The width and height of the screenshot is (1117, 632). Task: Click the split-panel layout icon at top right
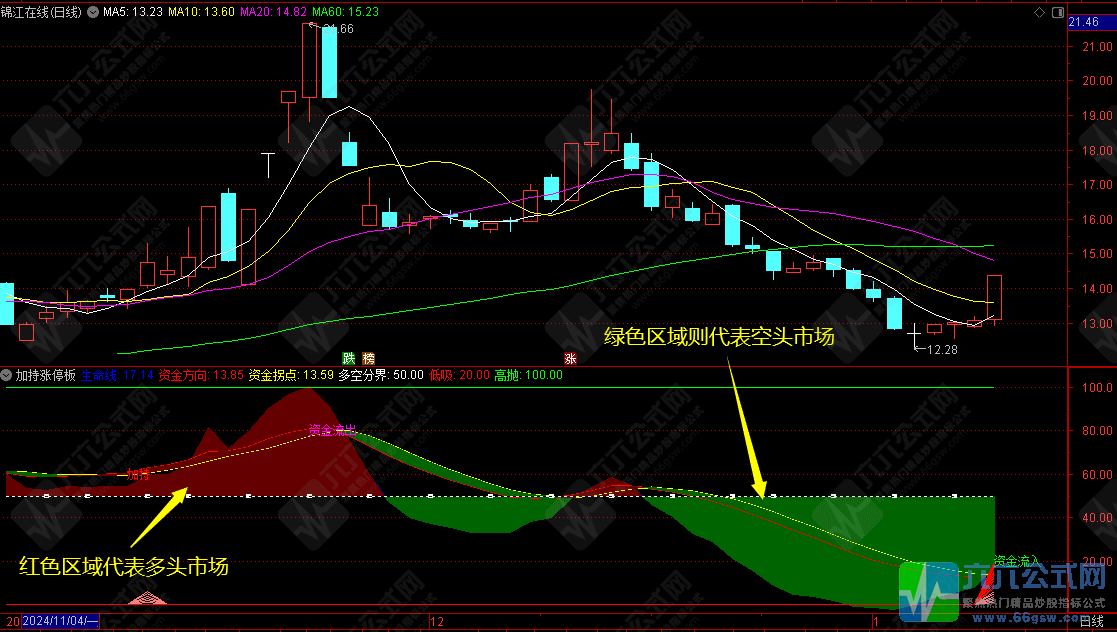[1058, 12]
